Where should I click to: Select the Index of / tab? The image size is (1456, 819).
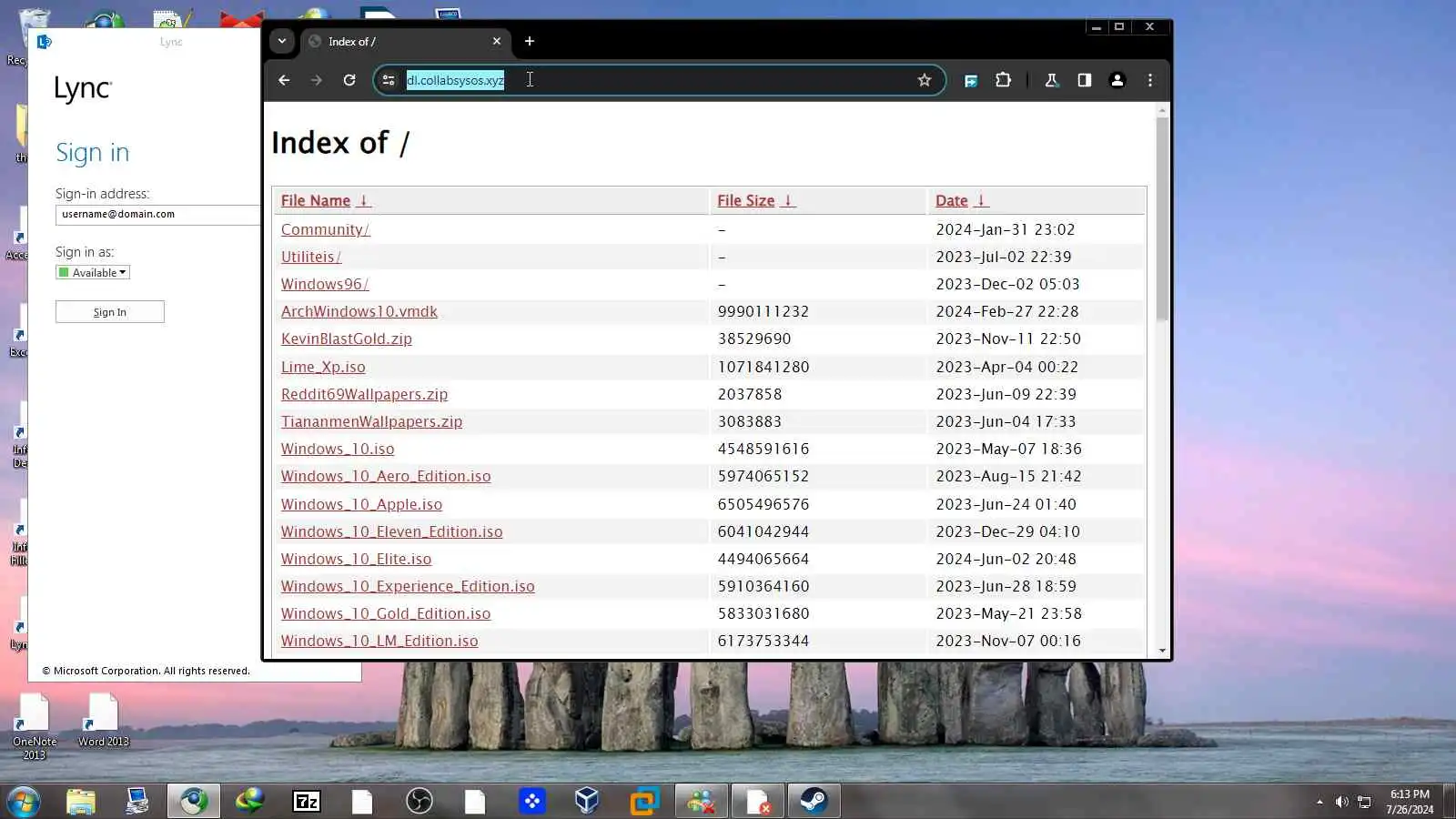click(x=404, y=41)
